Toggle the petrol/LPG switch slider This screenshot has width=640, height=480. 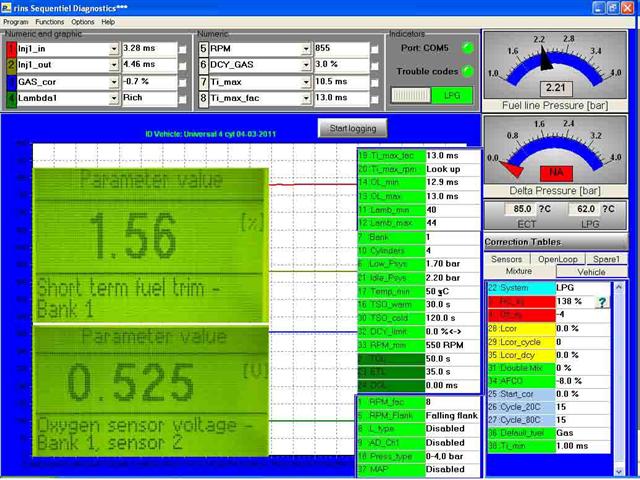(x=411, y=96)
